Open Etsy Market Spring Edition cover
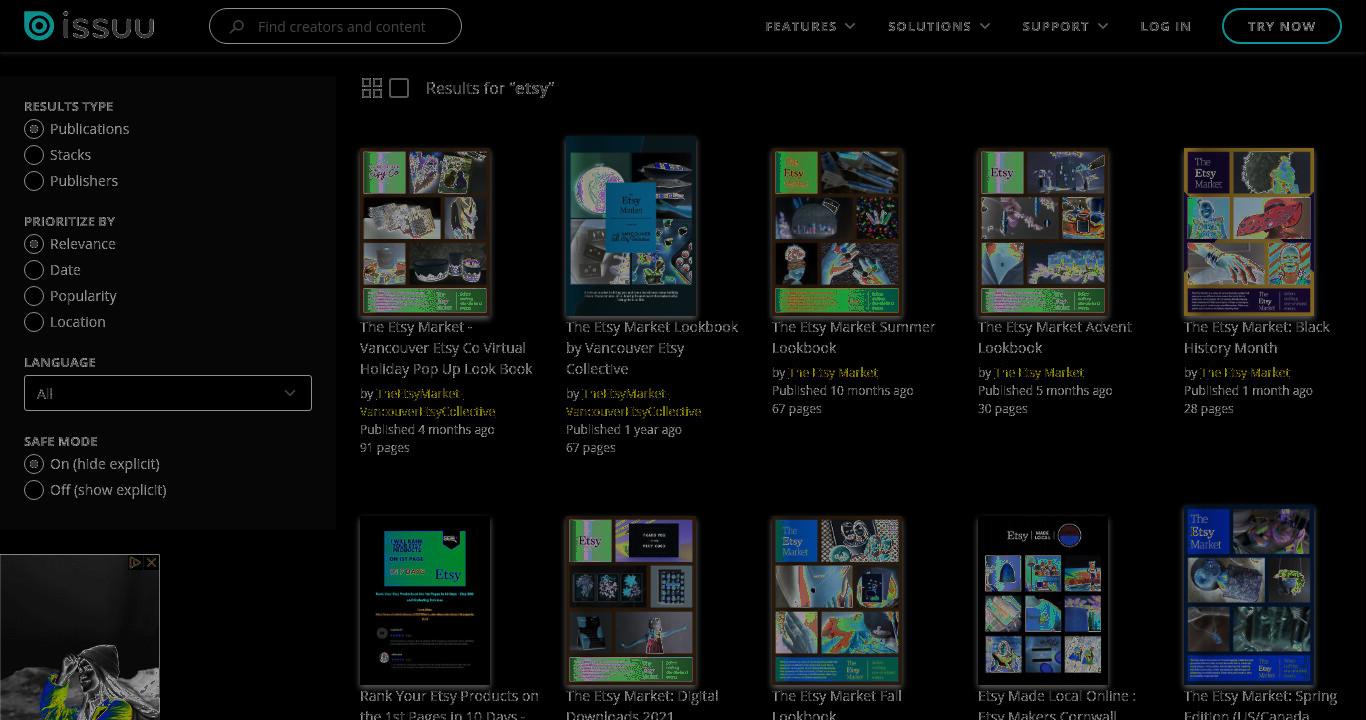1366x720 pixels. coord(1249,597)
